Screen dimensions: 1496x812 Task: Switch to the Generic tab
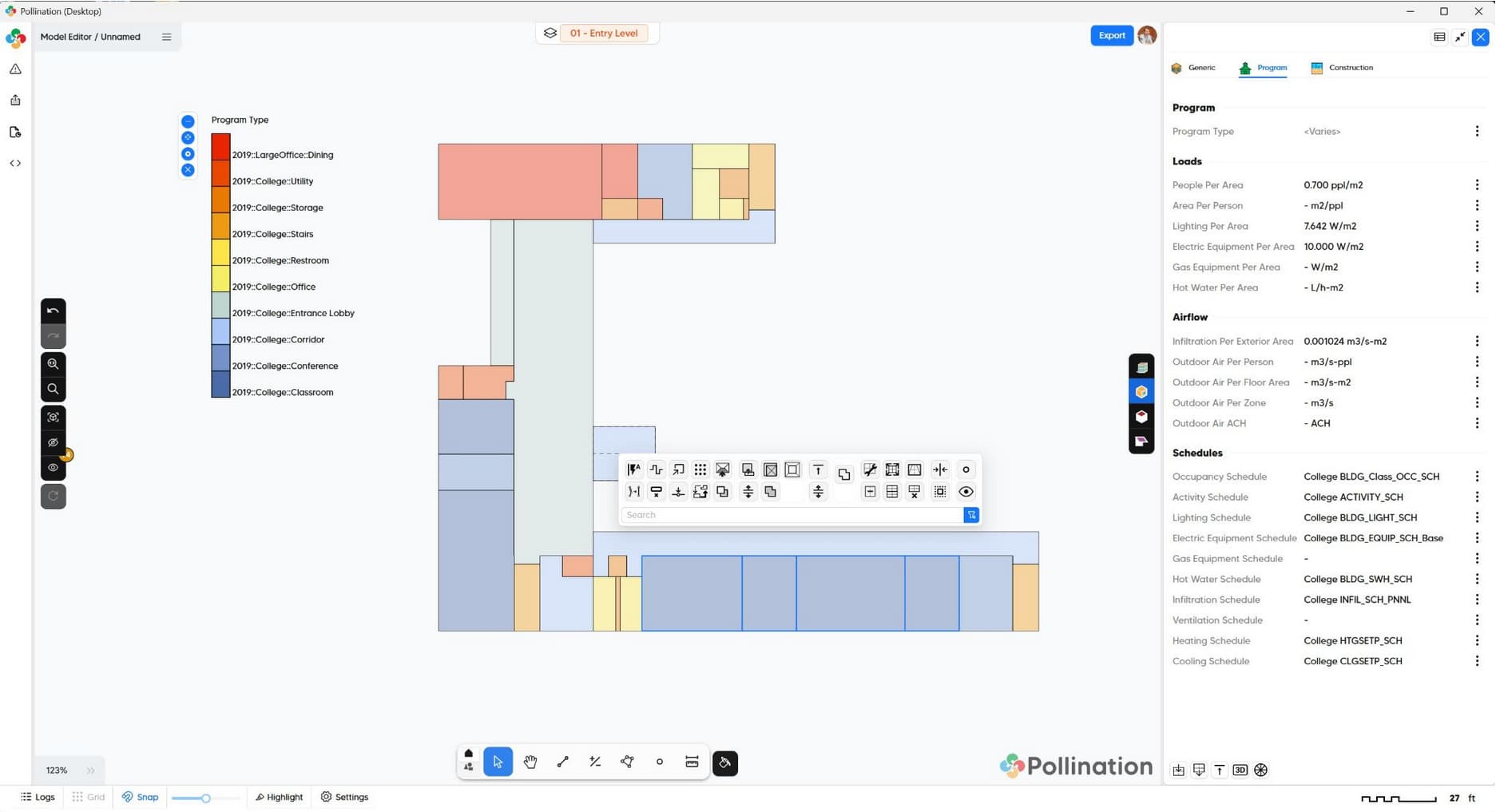(x=1193, y=68)
